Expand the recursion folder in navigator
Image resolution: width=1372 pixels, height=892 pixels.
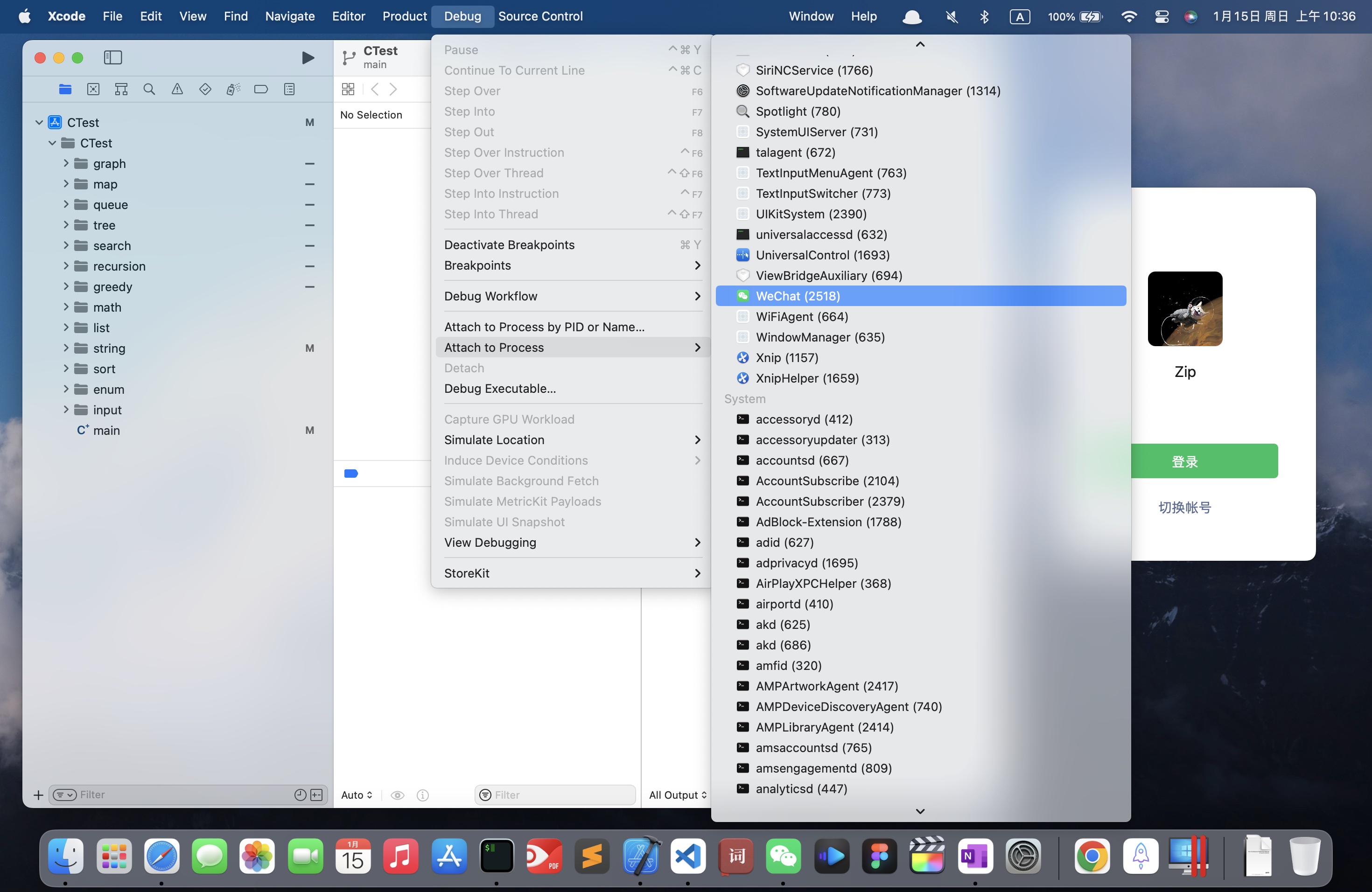64,266
